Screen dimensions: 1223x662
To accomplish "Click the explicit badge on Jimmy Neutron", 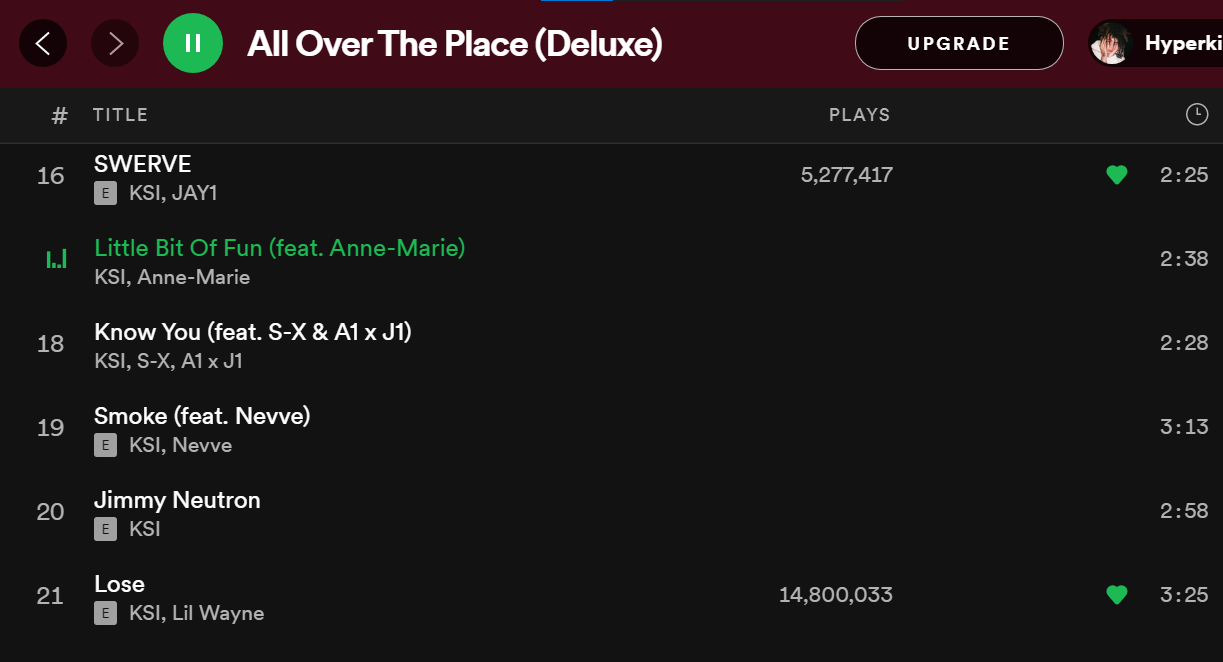I will (x=105, y=529).
